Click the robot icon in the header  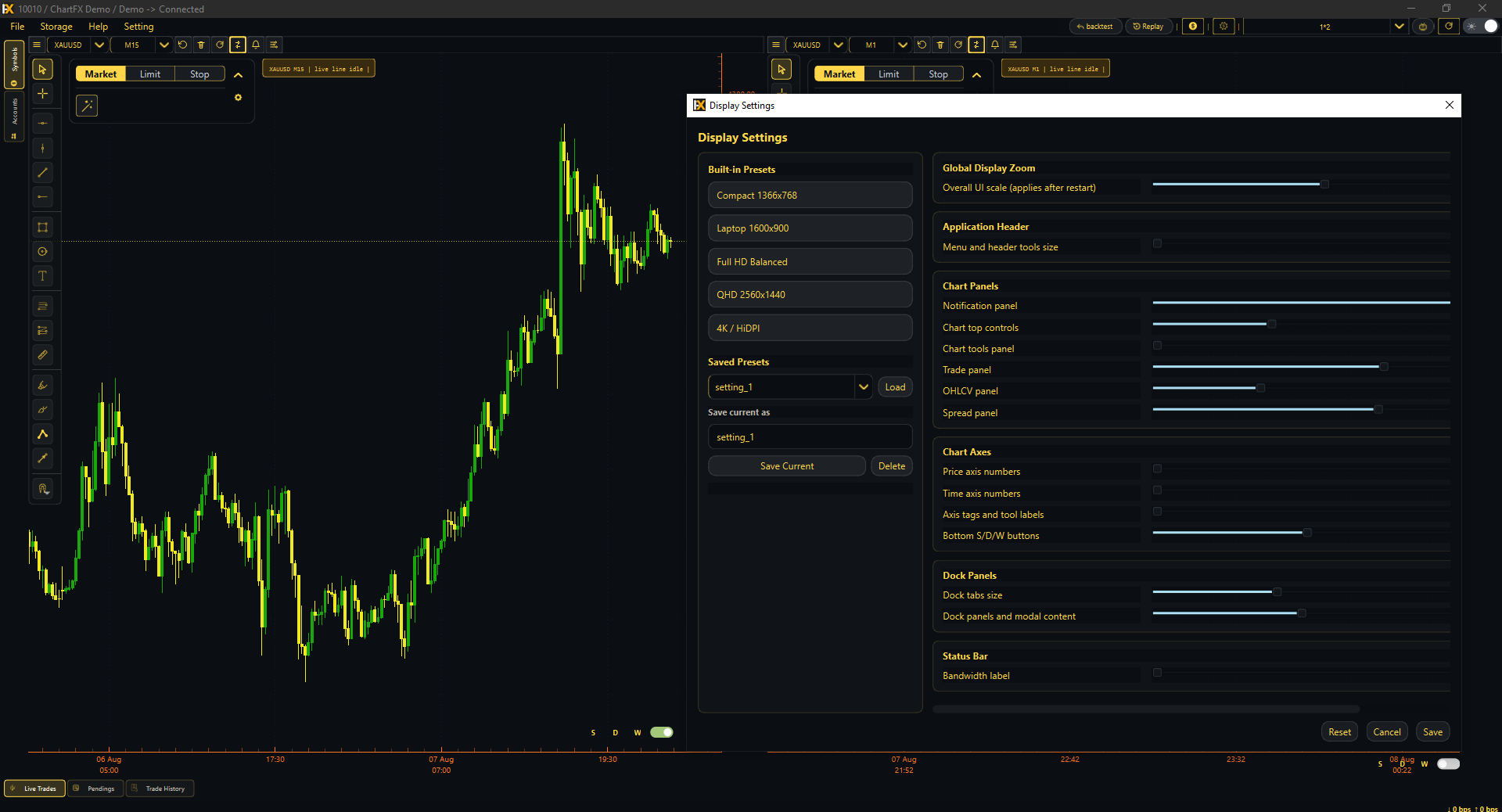[1423, 27]
